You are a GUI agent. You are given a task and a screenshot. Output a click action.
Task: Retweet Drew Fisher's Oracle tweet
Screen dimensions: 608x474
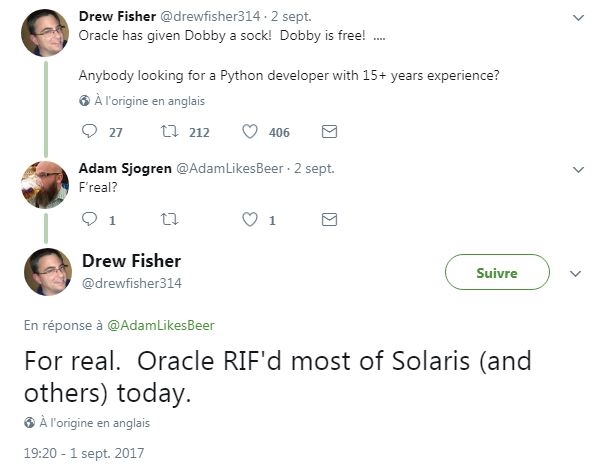point(169,131)
